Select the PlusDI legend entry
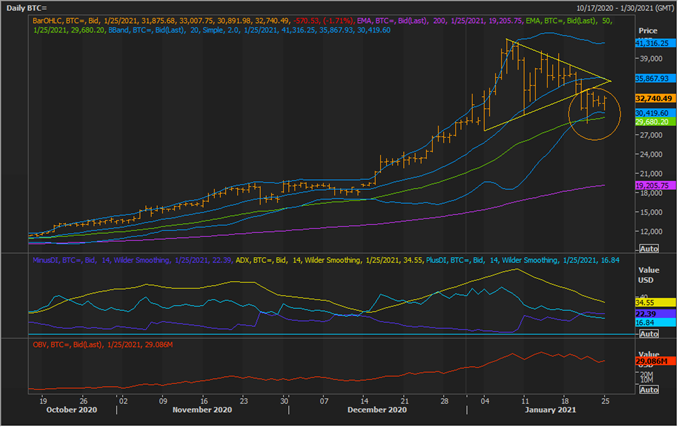This screenshot has width=678, height=427. pyautogui.click(x=523, y=260)
